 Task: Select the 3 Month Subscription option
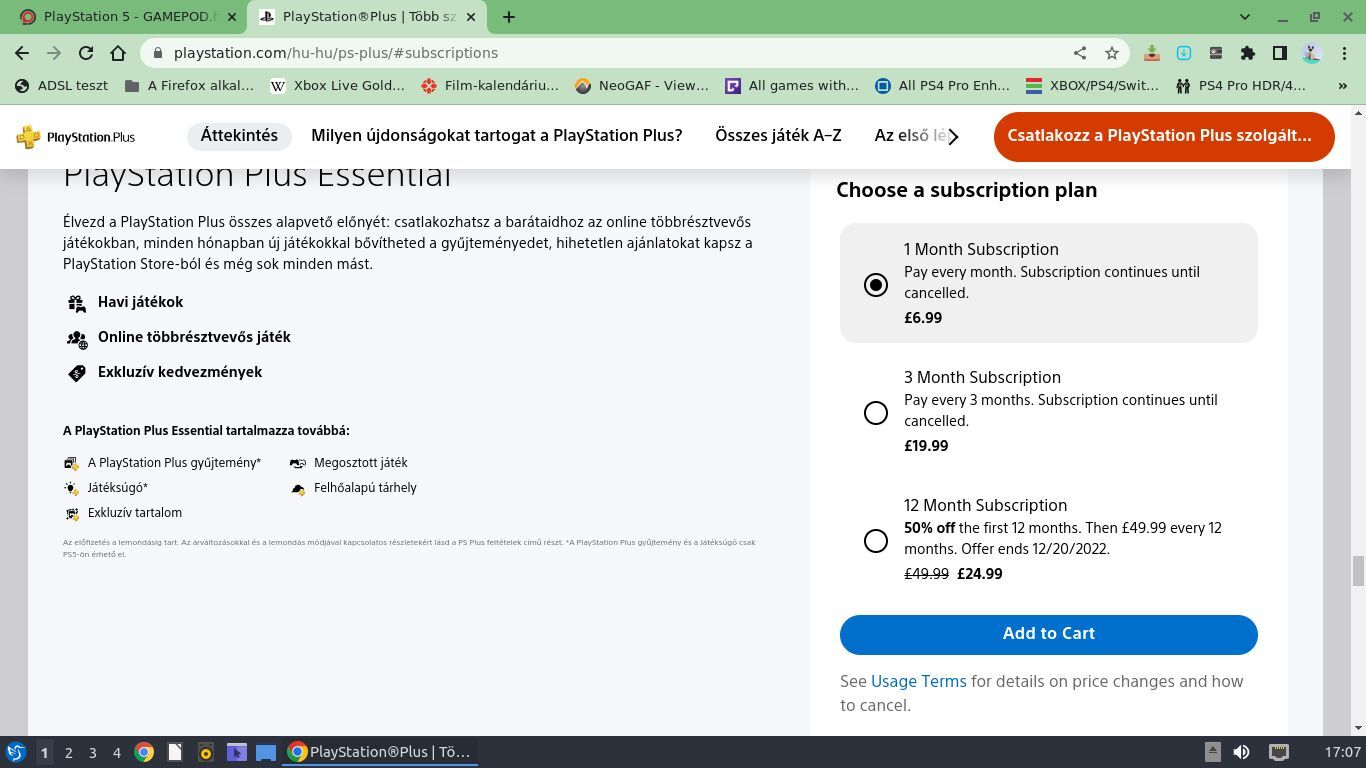click(x=875, y=413)
